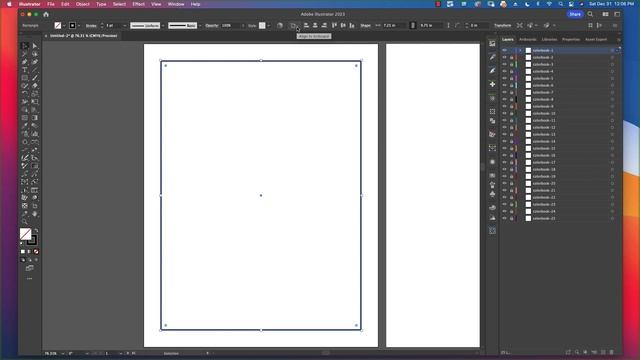This screenshot has height=360, width=640.
Task: Click the Home icon in title bar
Action: (x=46, y=14)
